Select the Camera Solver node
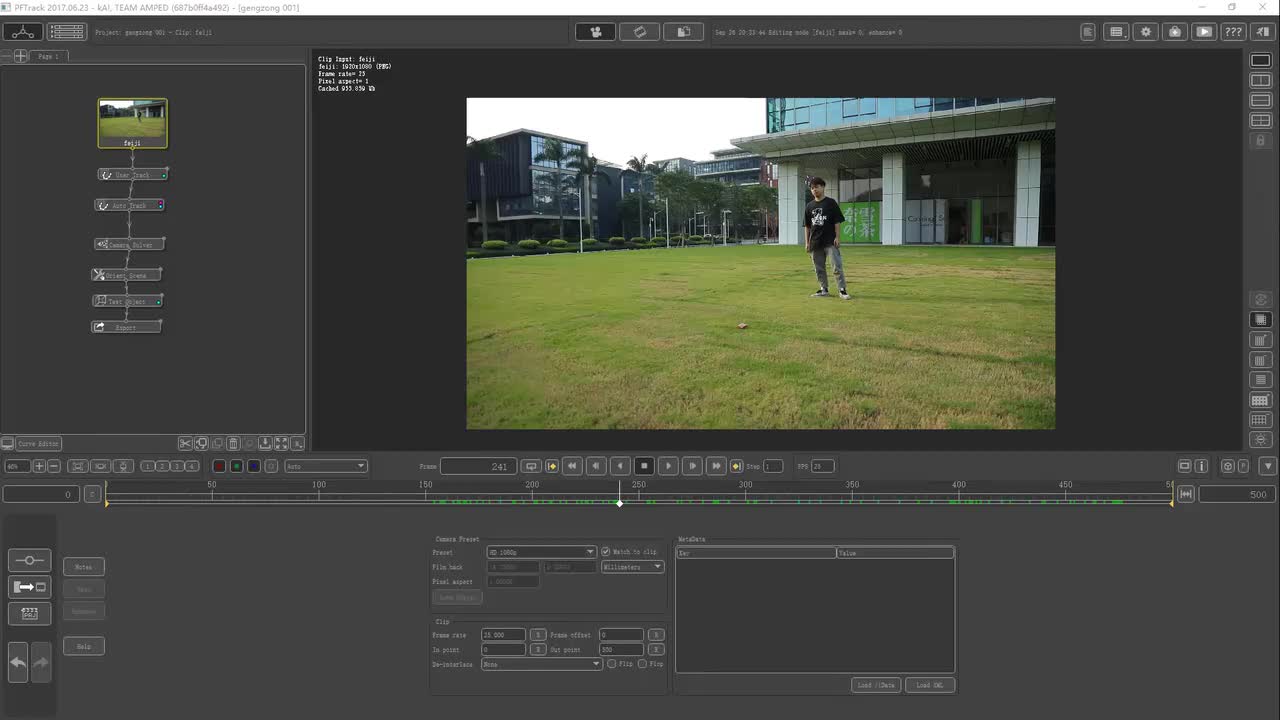This screenshot has width=1280, height=720. [x=129, y=244]
